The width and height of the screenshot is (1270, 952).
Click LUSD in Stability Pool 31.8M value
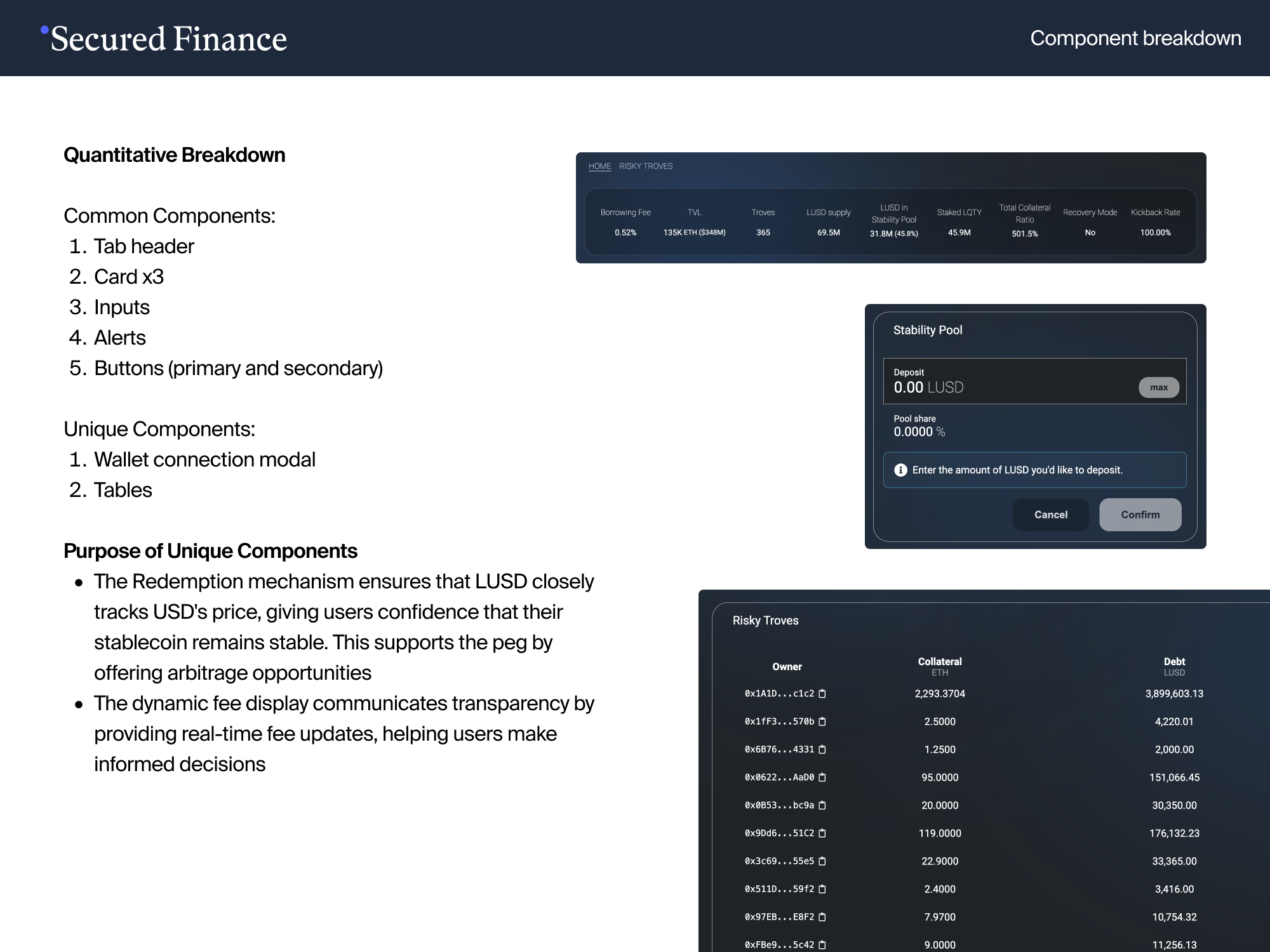(x=894, y=234)
